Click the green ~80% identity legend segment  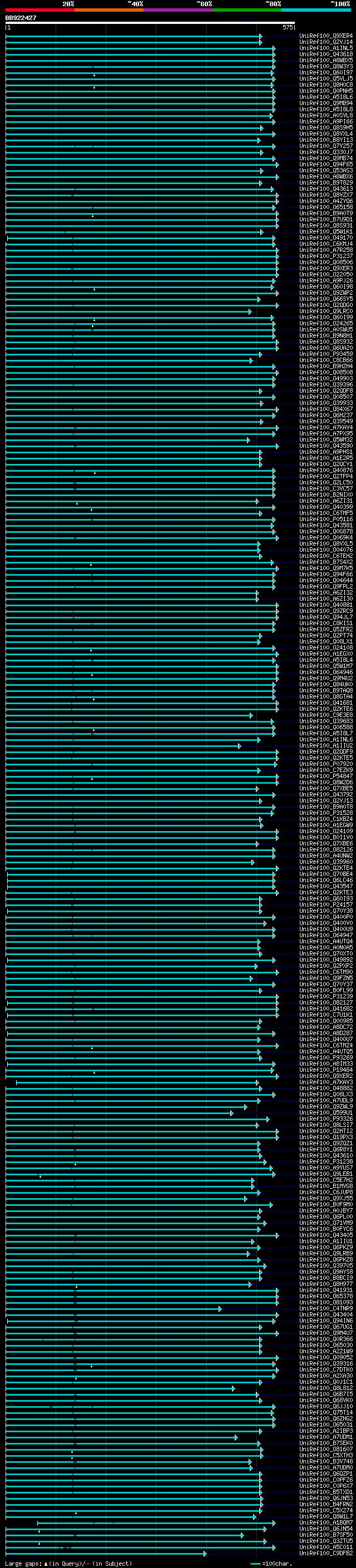click(x=247, y=10)
